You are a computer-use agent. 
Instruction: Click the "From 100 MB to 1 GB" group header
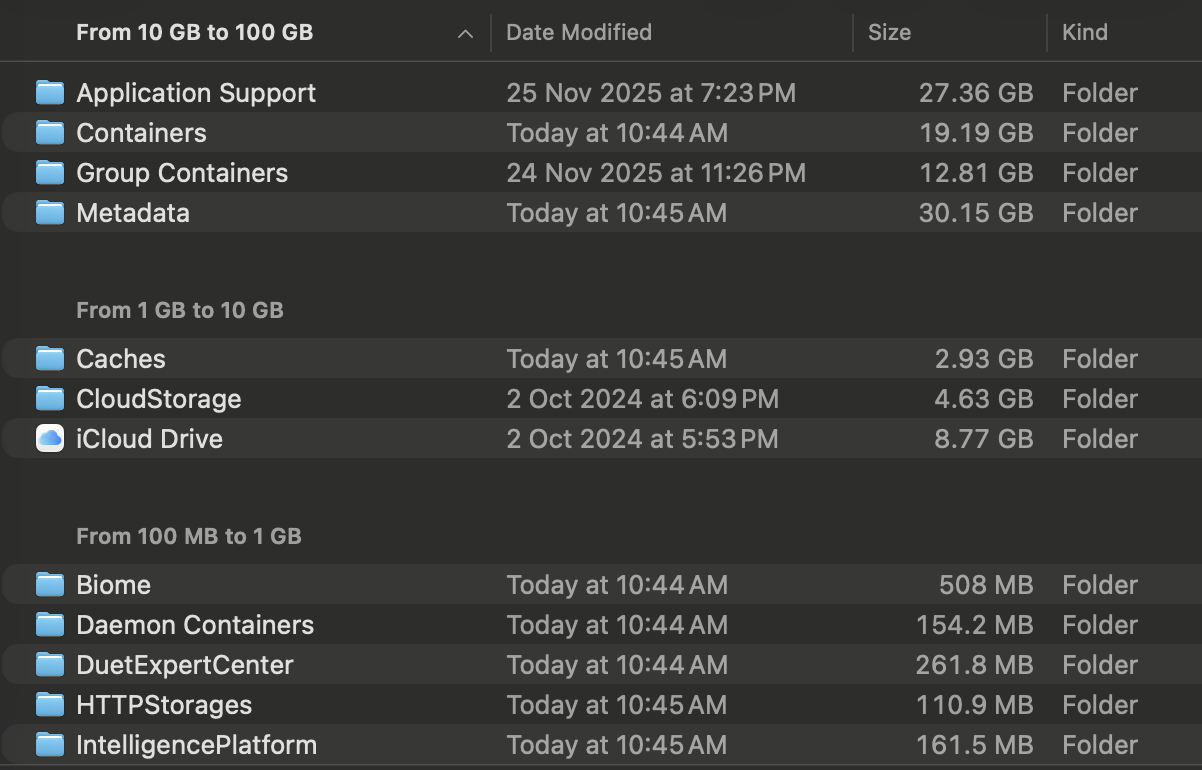tap(189, 537)
